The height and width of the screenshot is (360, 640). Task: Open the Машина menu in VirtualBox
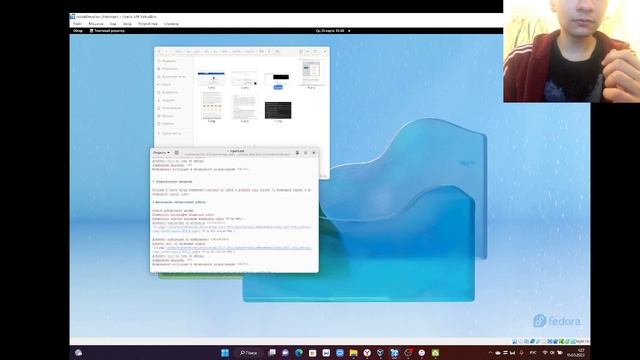pos(96,24)
